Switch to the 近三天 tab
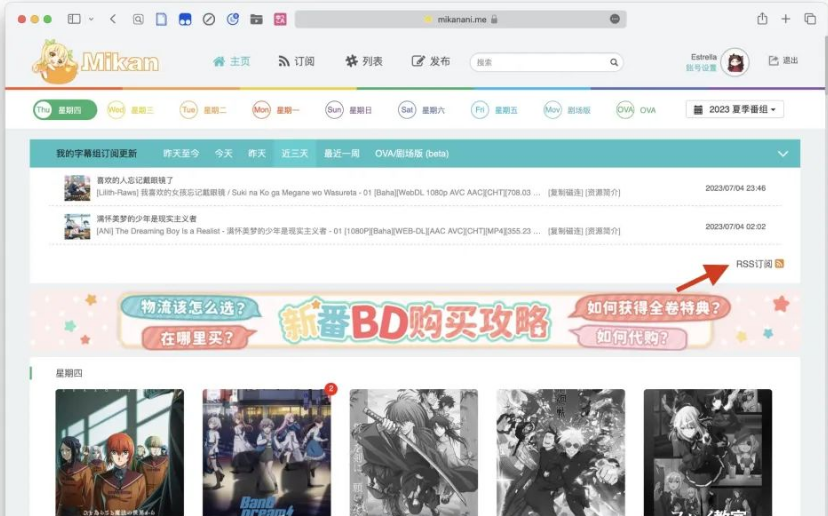This screenshot has height=516, width=828. tap(295, 153)
